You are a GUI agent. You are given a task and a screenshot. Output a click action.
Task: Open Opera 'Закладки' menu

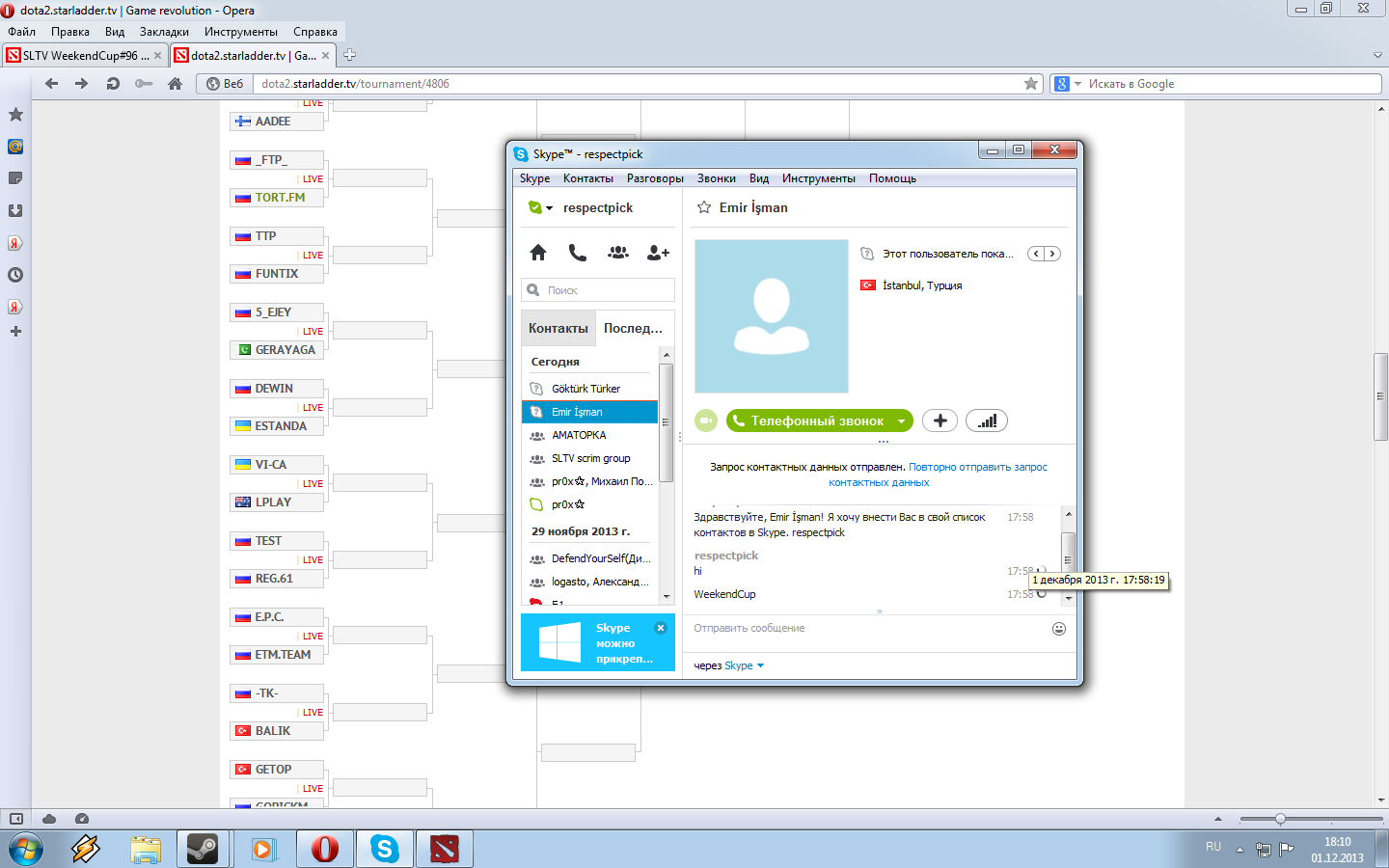[164, 32]
